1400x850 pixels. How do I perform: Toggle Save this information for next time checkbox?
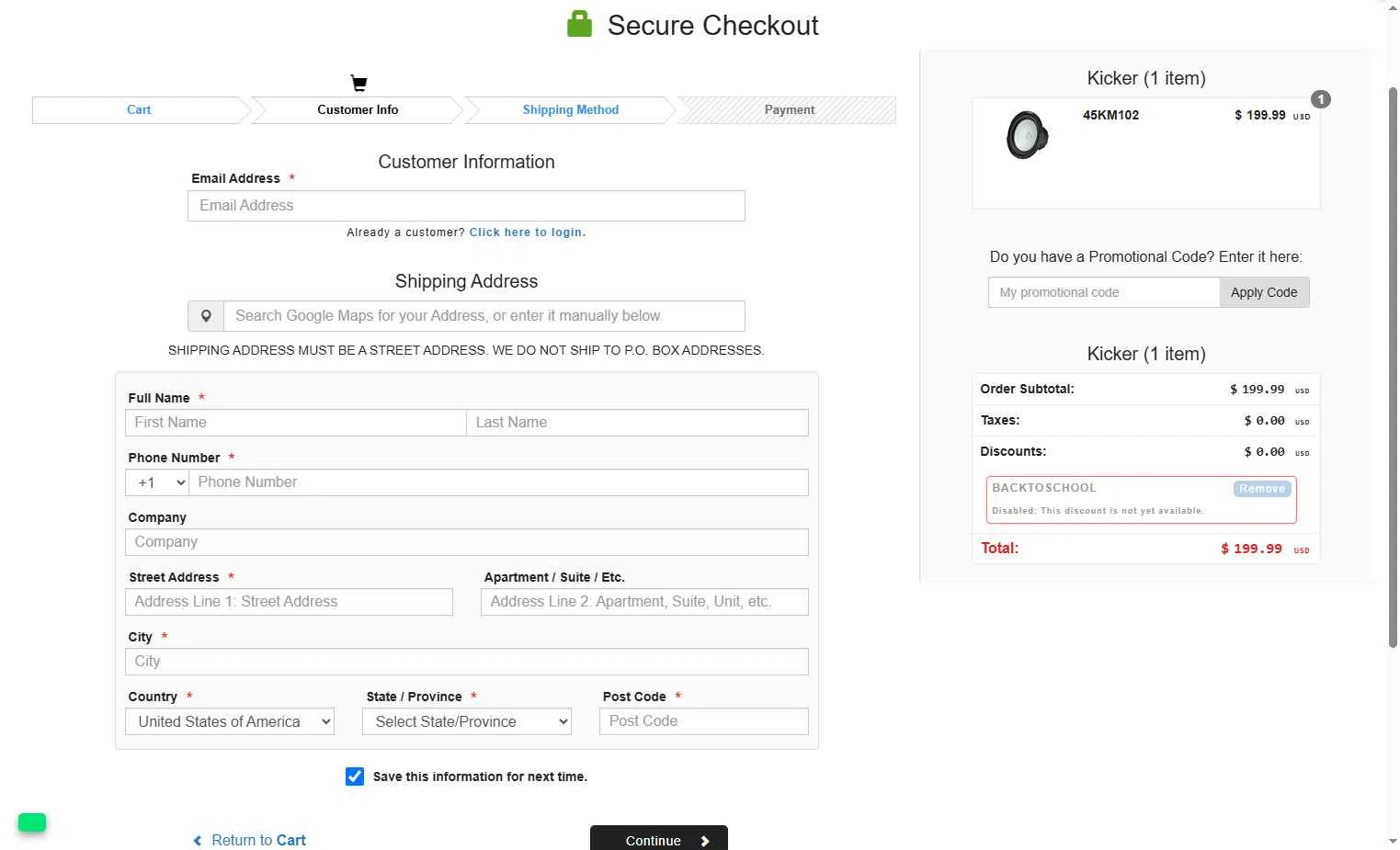click(355, 776)
